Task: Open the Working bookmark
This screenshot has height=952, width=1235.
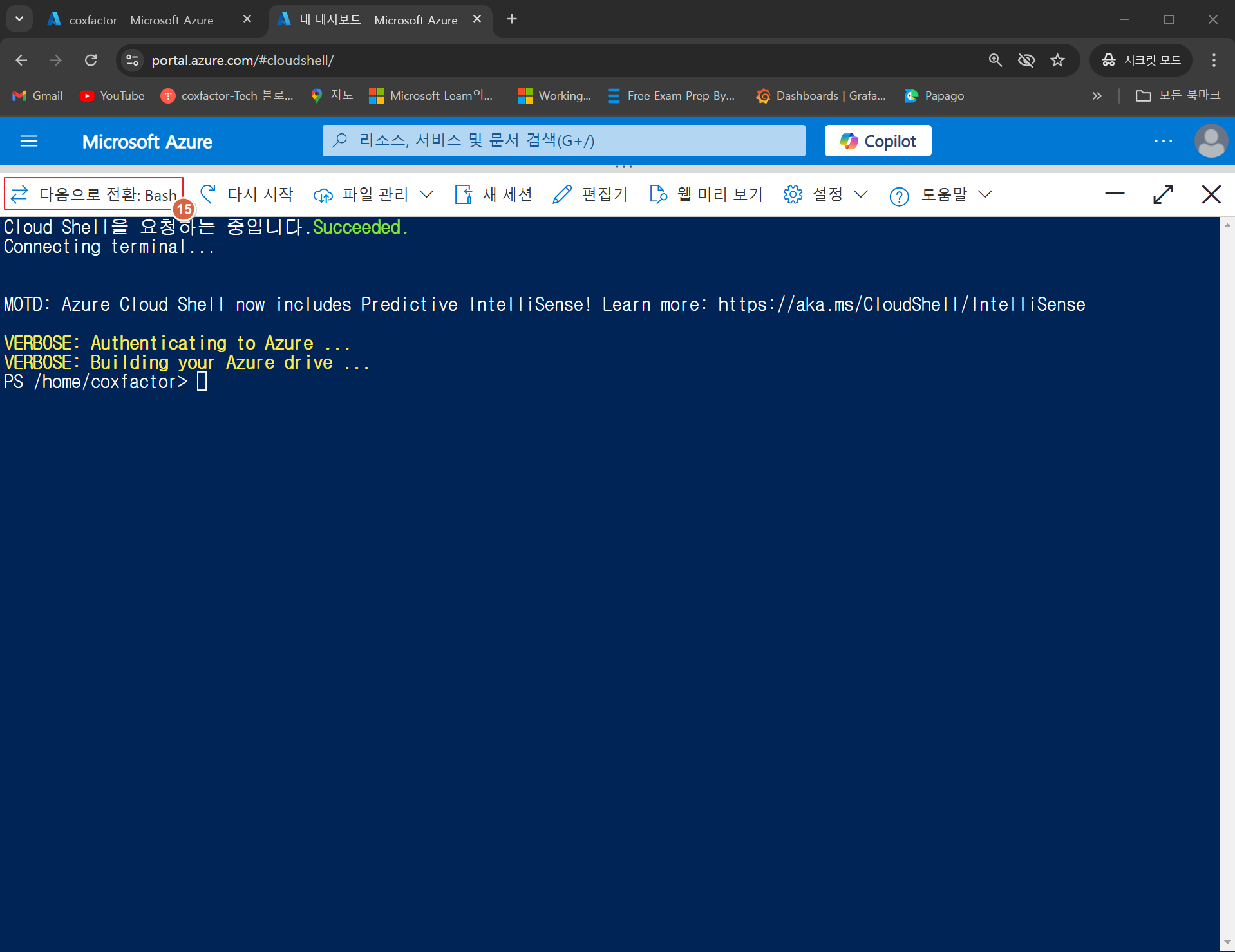Action: coord(554,95)
